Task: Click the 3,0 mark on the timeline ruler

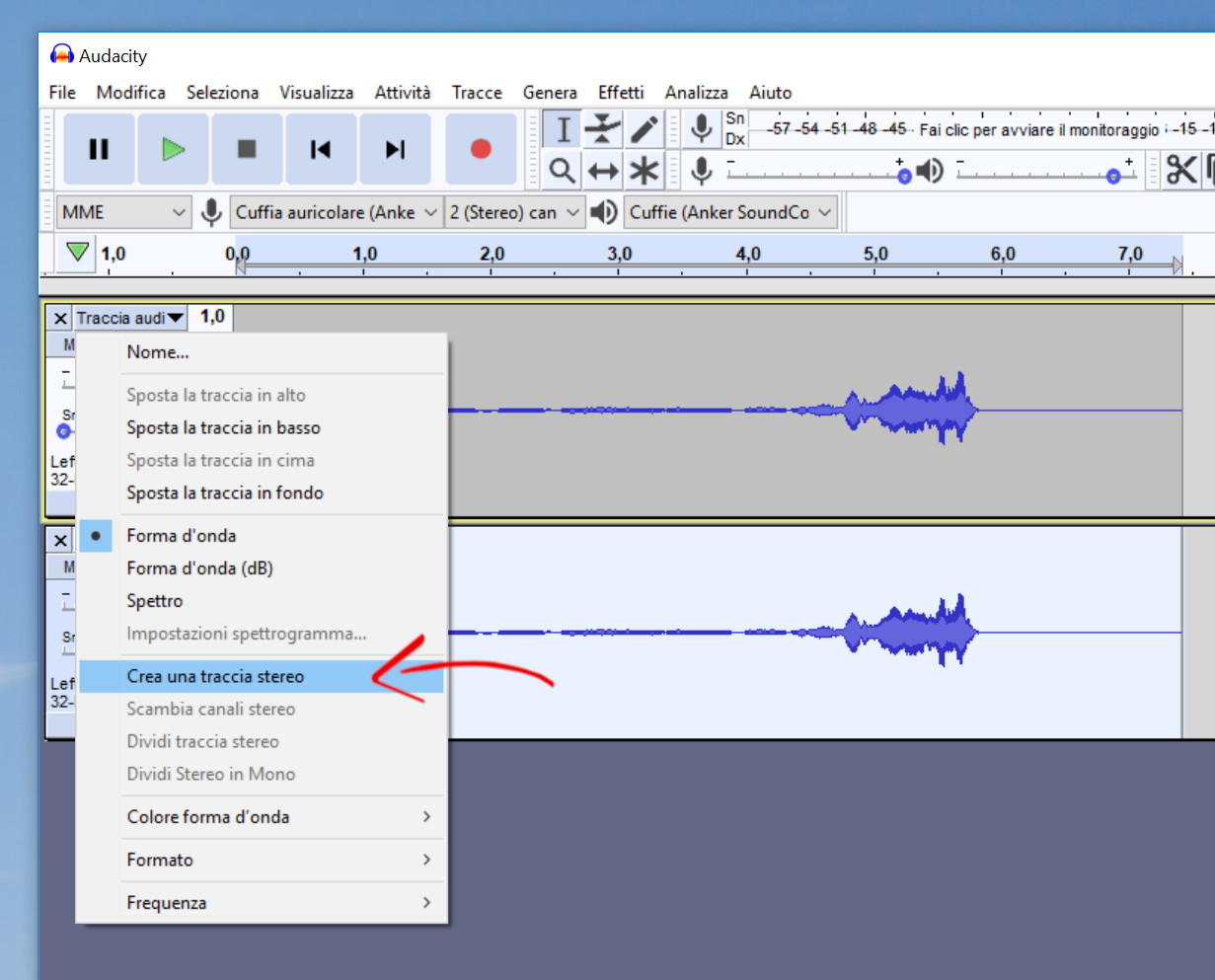Action: (619, 254)
